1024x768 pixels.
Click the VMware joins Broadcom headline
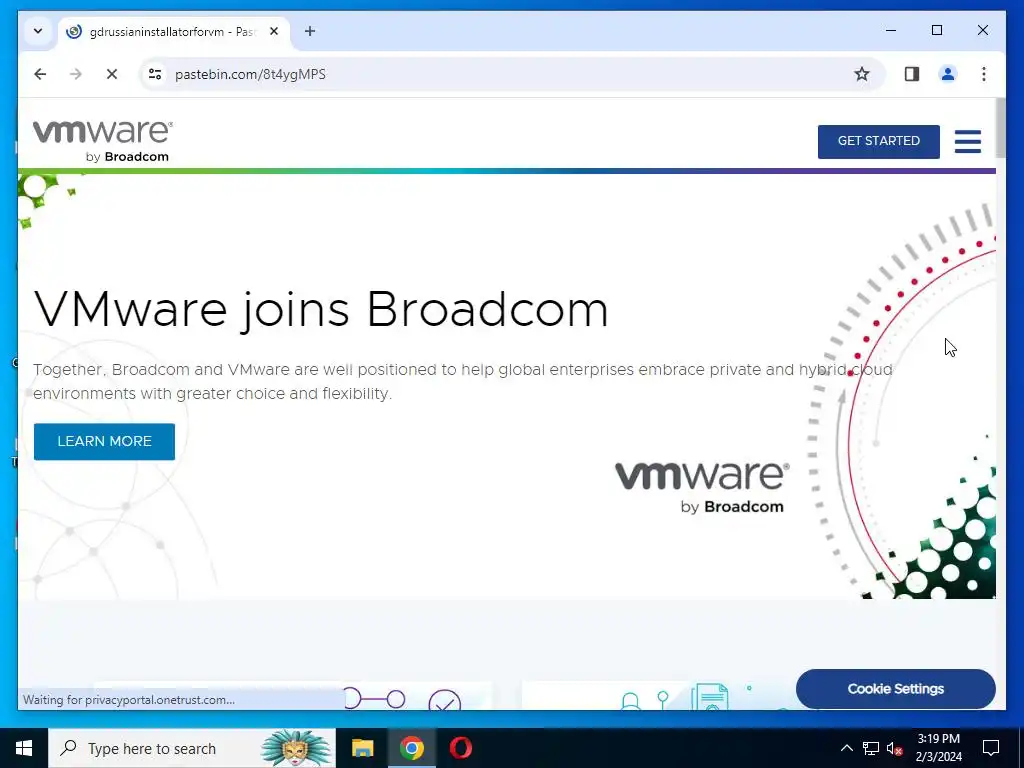pyautogui.click(x=321, y=309)
